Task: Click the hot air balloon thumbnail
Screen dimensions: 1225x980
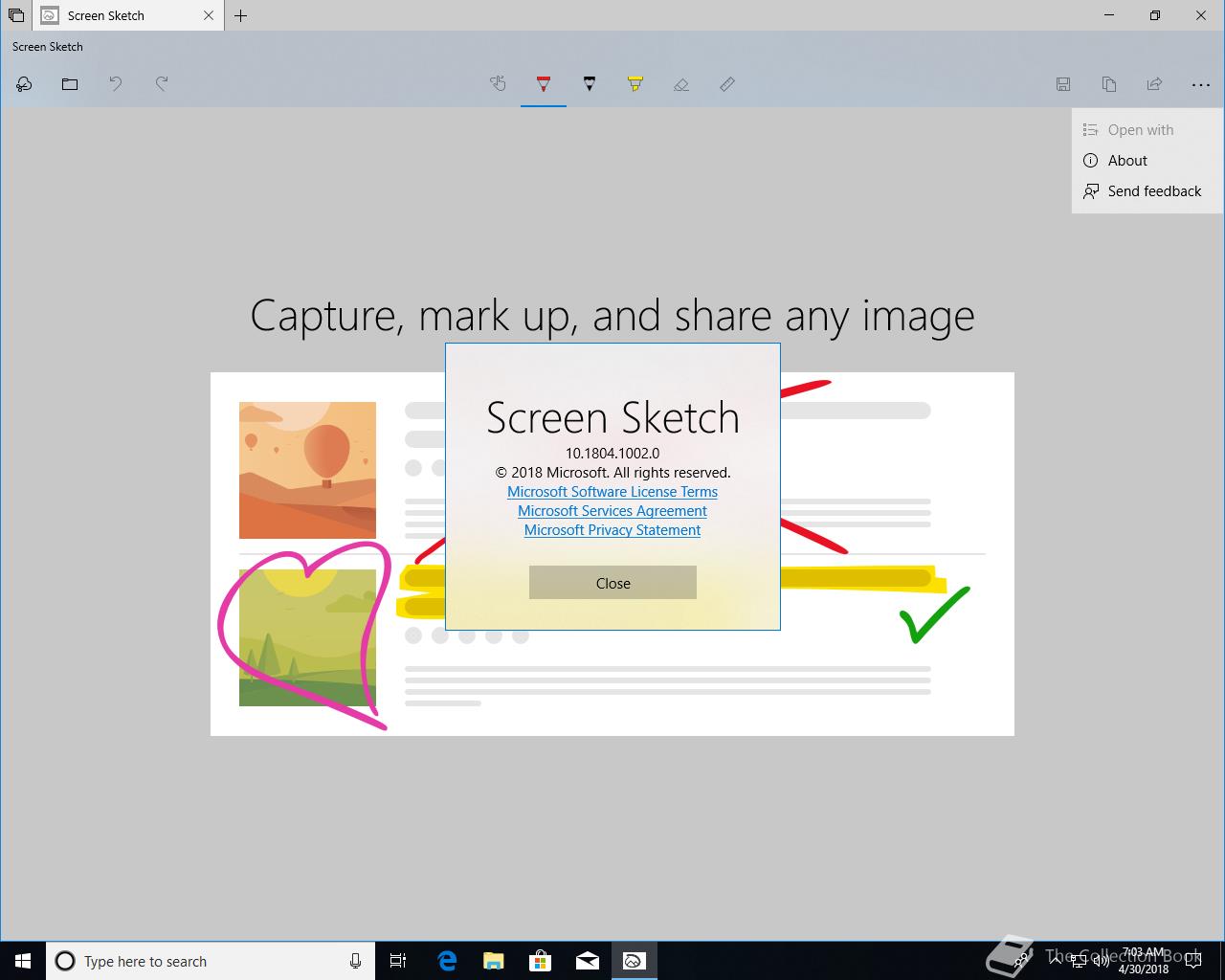Action: tap(307, 470)
